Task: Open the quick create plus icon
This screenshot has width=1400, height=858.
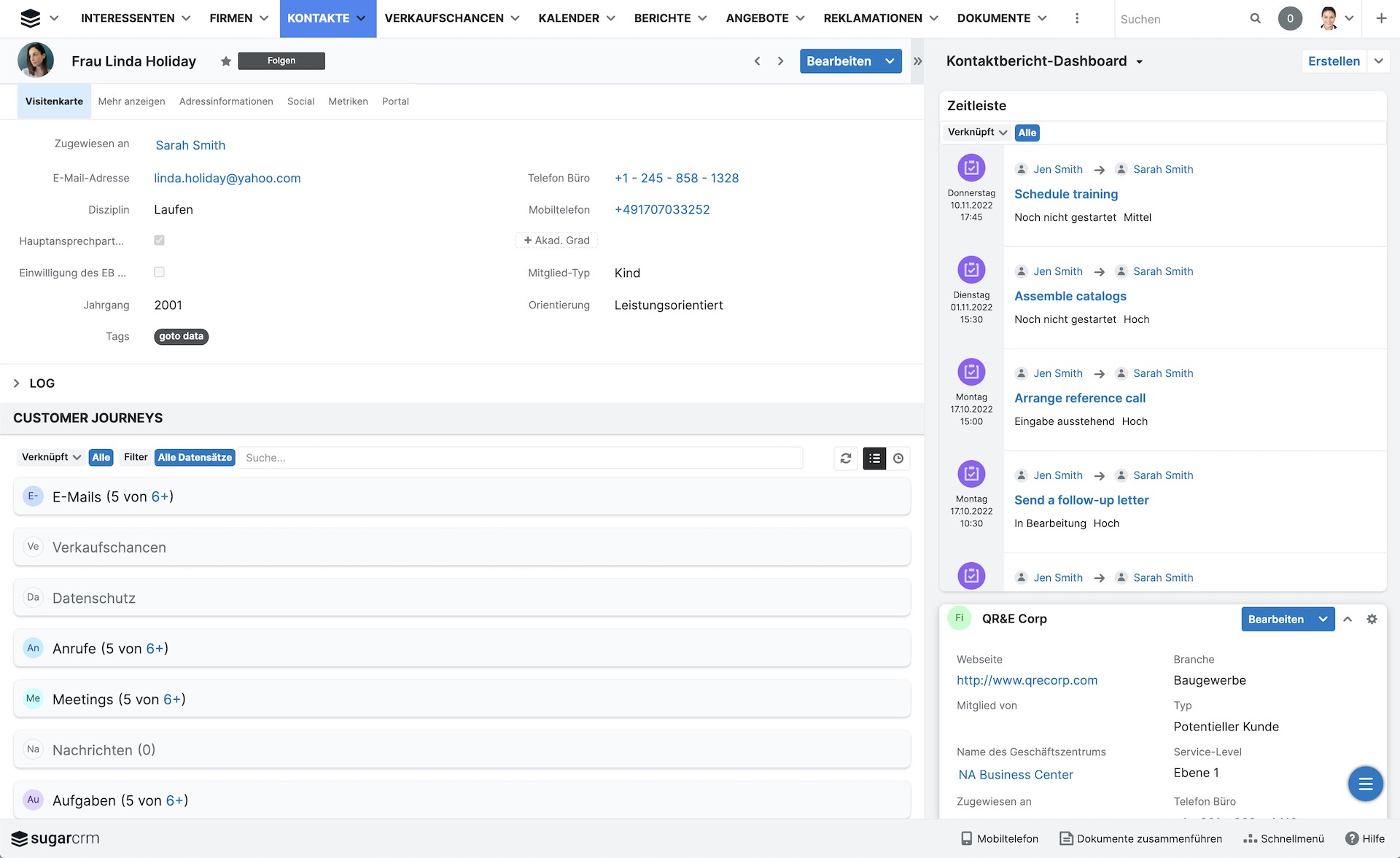Action: [x=1381, y=19]
